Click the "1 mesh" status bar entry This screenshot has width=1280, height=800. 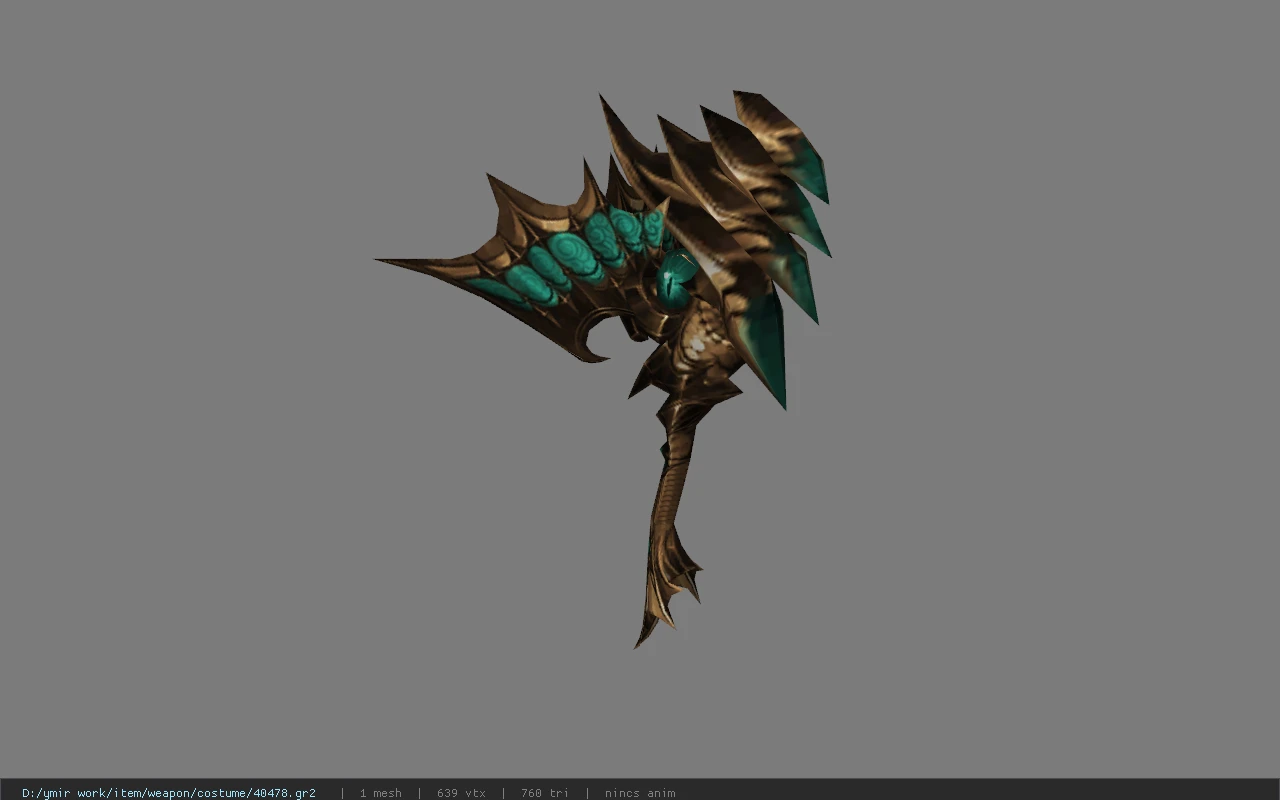381,793
